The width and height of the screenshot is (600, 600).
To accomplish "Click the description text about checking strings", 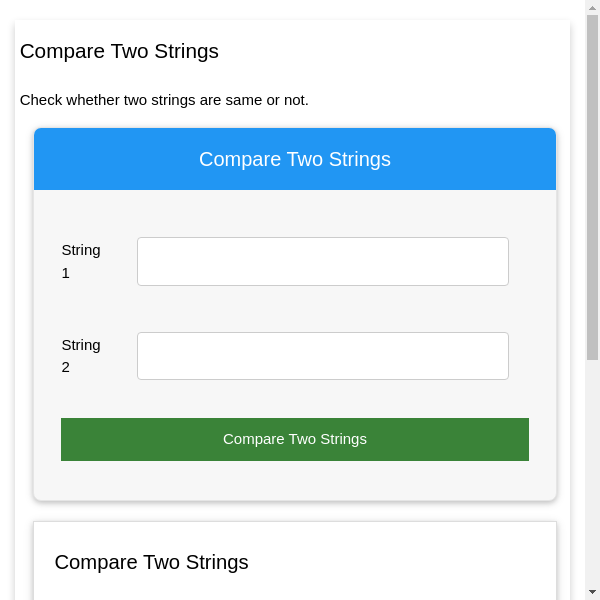I will [x=164, y=100].
